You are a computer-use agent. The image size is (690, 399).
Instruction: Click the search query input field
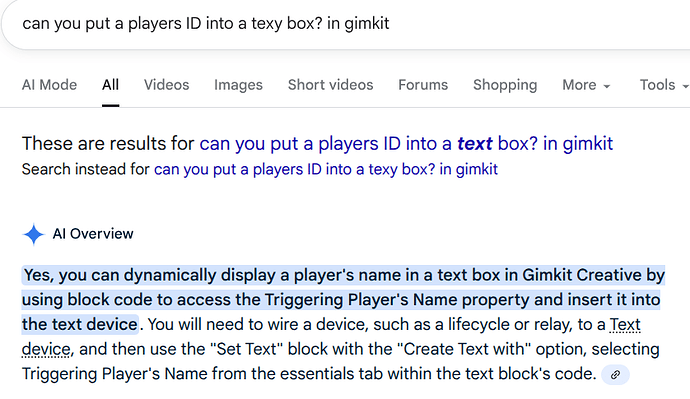tap(343, 23)
